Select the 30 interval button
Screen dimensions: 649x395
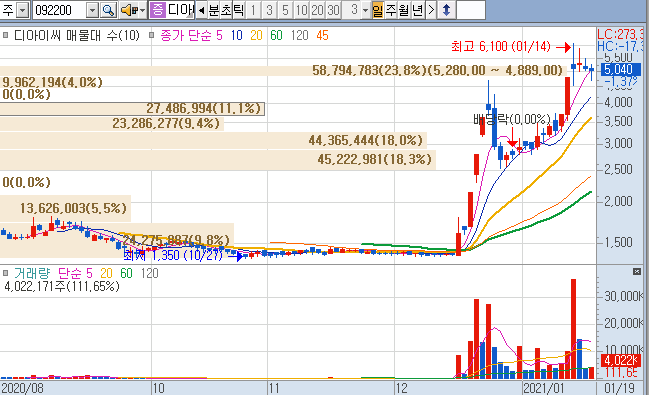pyautogui.click(x=333, y=10)
